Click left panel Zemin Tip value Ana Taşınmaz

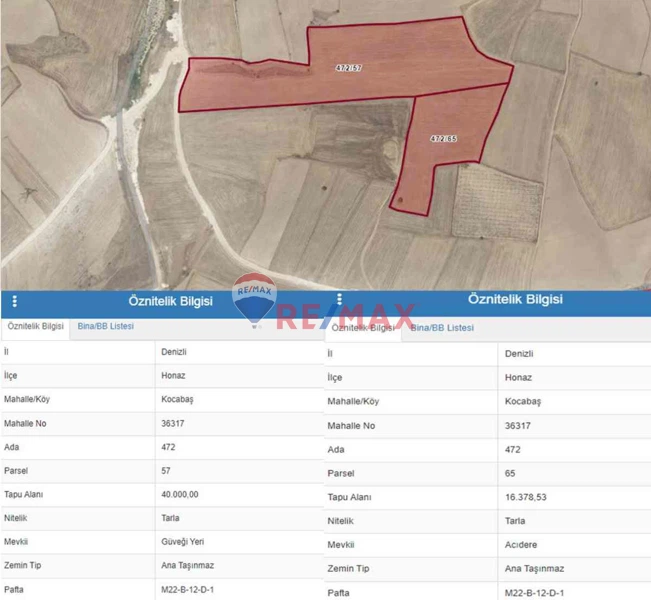[188, 566]
